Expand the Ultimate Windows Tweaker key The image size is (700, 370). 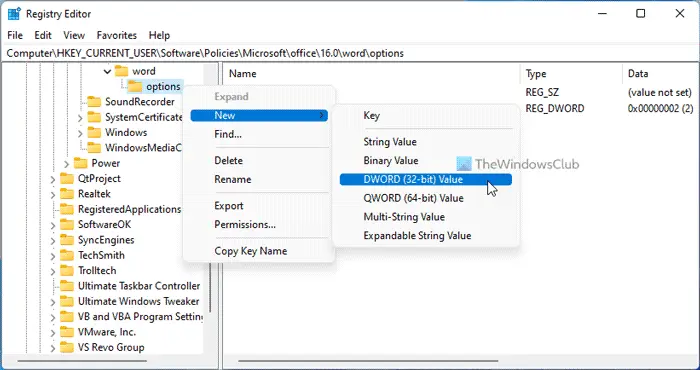tap(53, 302)
